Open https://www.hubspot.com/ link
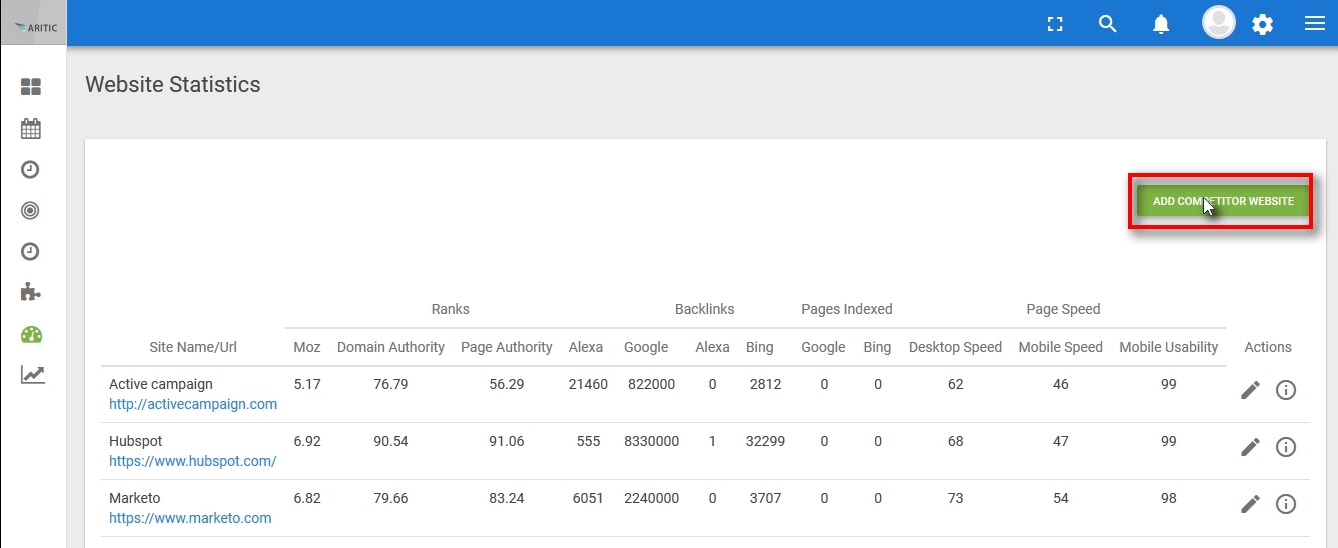The height and width of the screenshot is (548, 1338). pyautogui.click(x=193, y=461)
